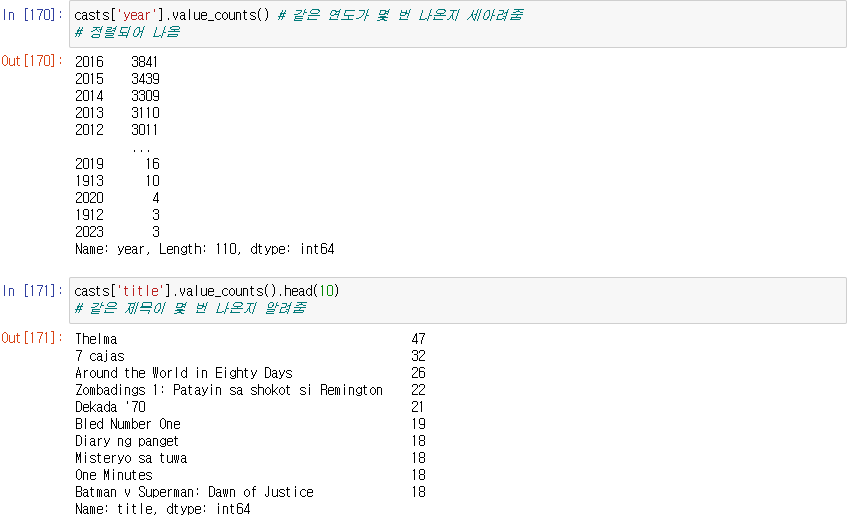Click the 'year' string in cell 170
The image size is (851, 532).
pyautogui.click(x=137, y=15)
